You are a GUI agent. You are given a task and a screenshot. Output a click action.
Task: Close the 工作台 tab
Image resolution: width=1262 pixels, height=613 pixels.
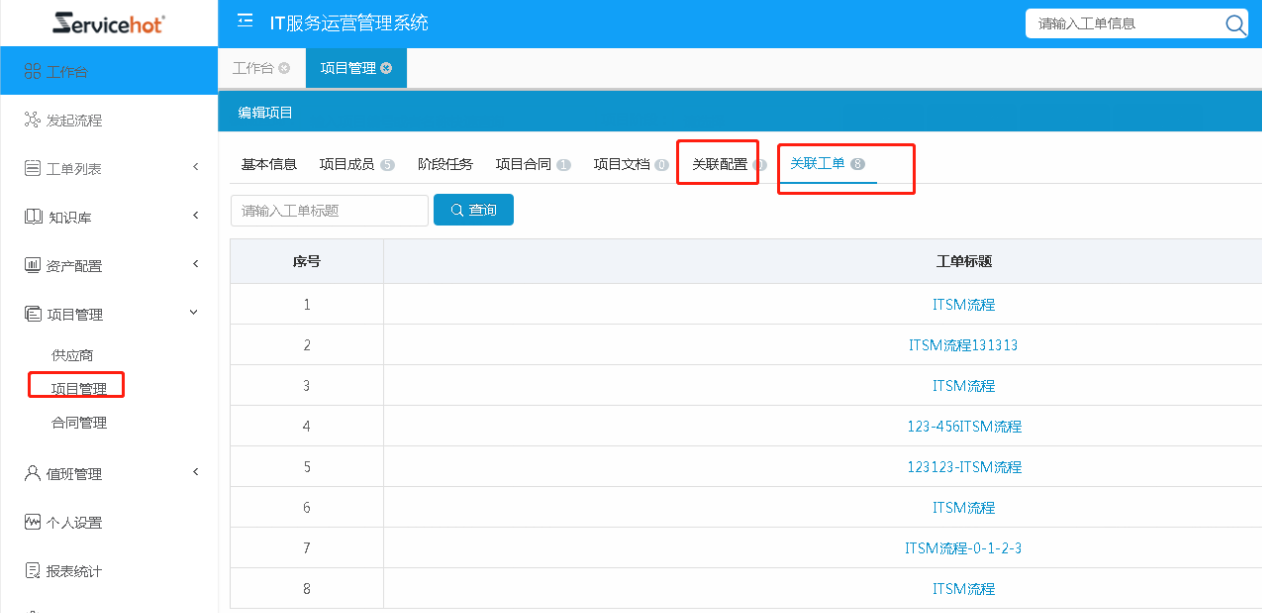285,68
